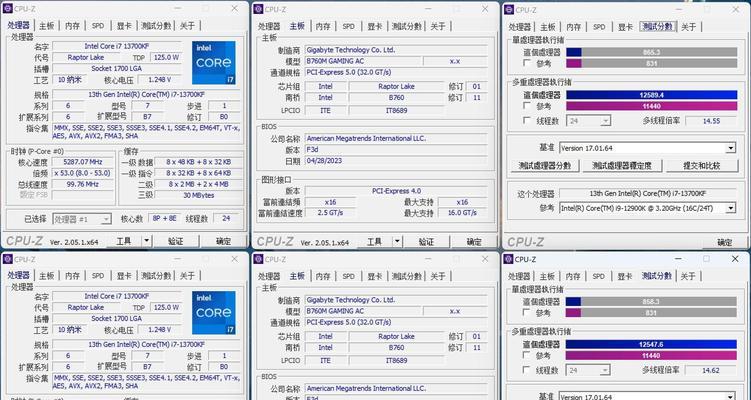
Task: Open thread count dropdown in upper-right window
Action: pyautogui.click(x=606, y=121)
